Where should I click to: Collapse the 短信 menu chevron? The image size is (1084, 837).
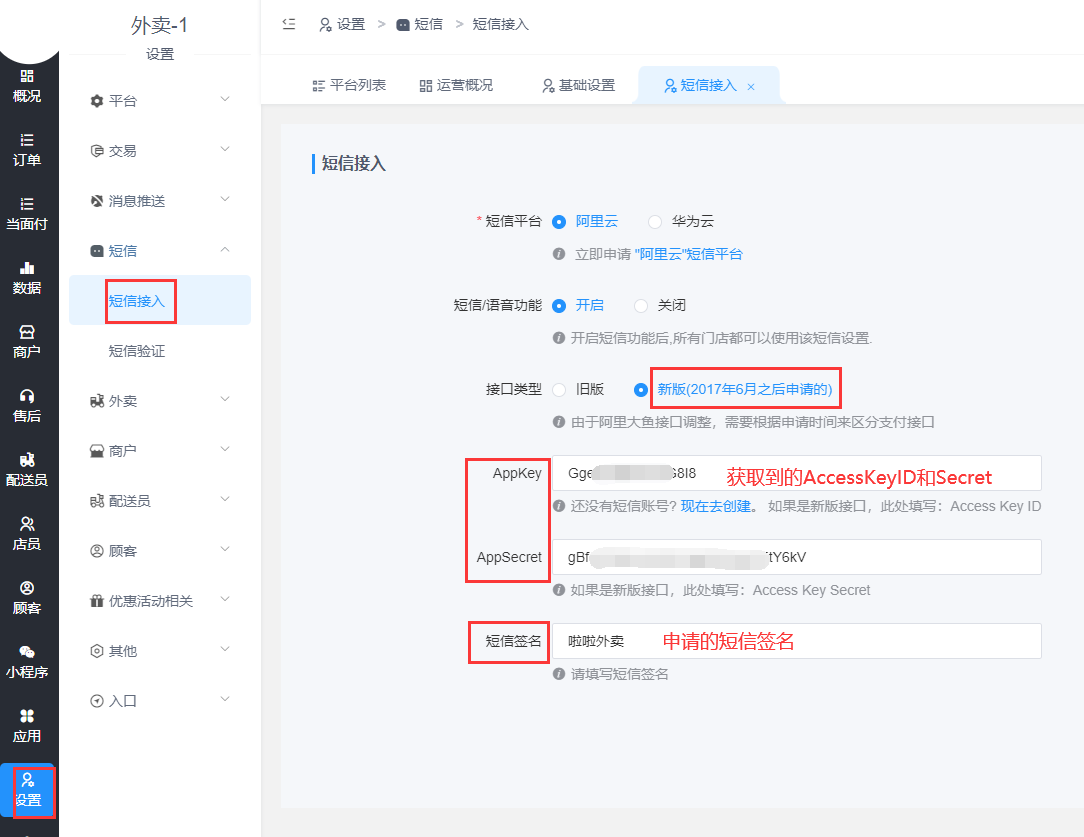coord(225,250)
